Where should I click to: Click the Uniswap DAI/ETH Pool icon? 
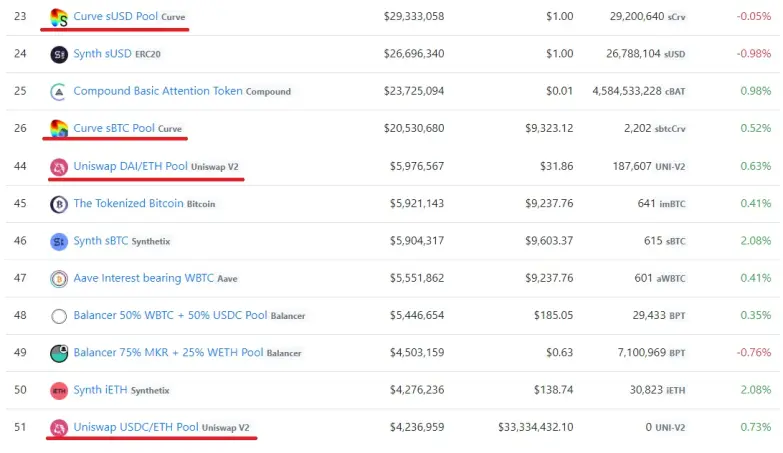59,167
